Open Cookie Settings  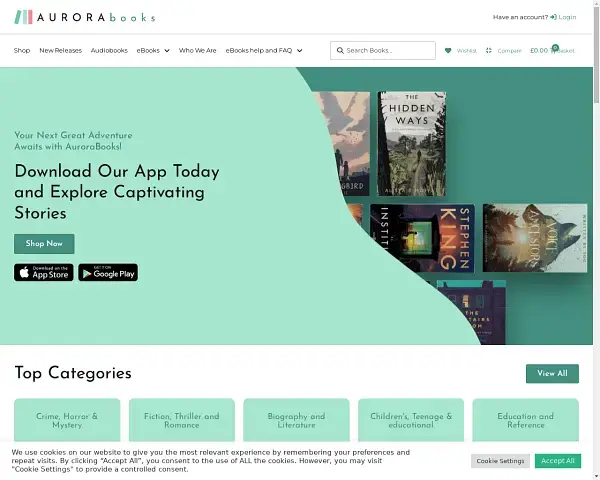click(x=500, y=461)
